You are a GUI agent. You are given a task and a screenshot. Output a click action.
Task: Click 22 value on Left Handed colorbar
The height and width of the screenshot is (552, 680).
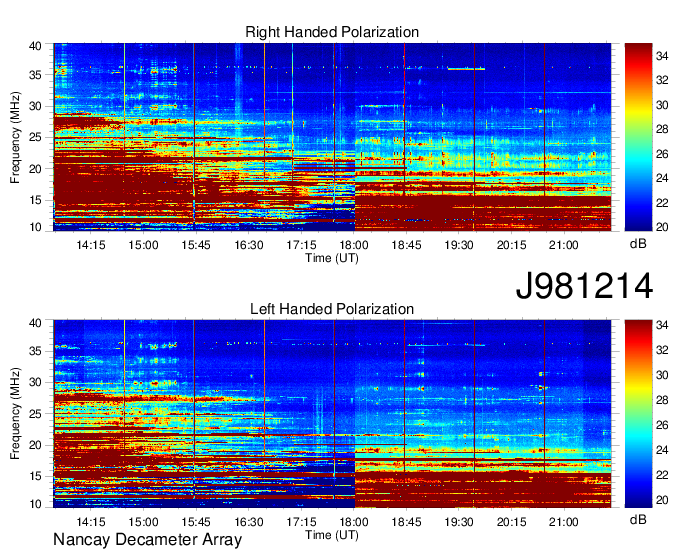[662, 475]
